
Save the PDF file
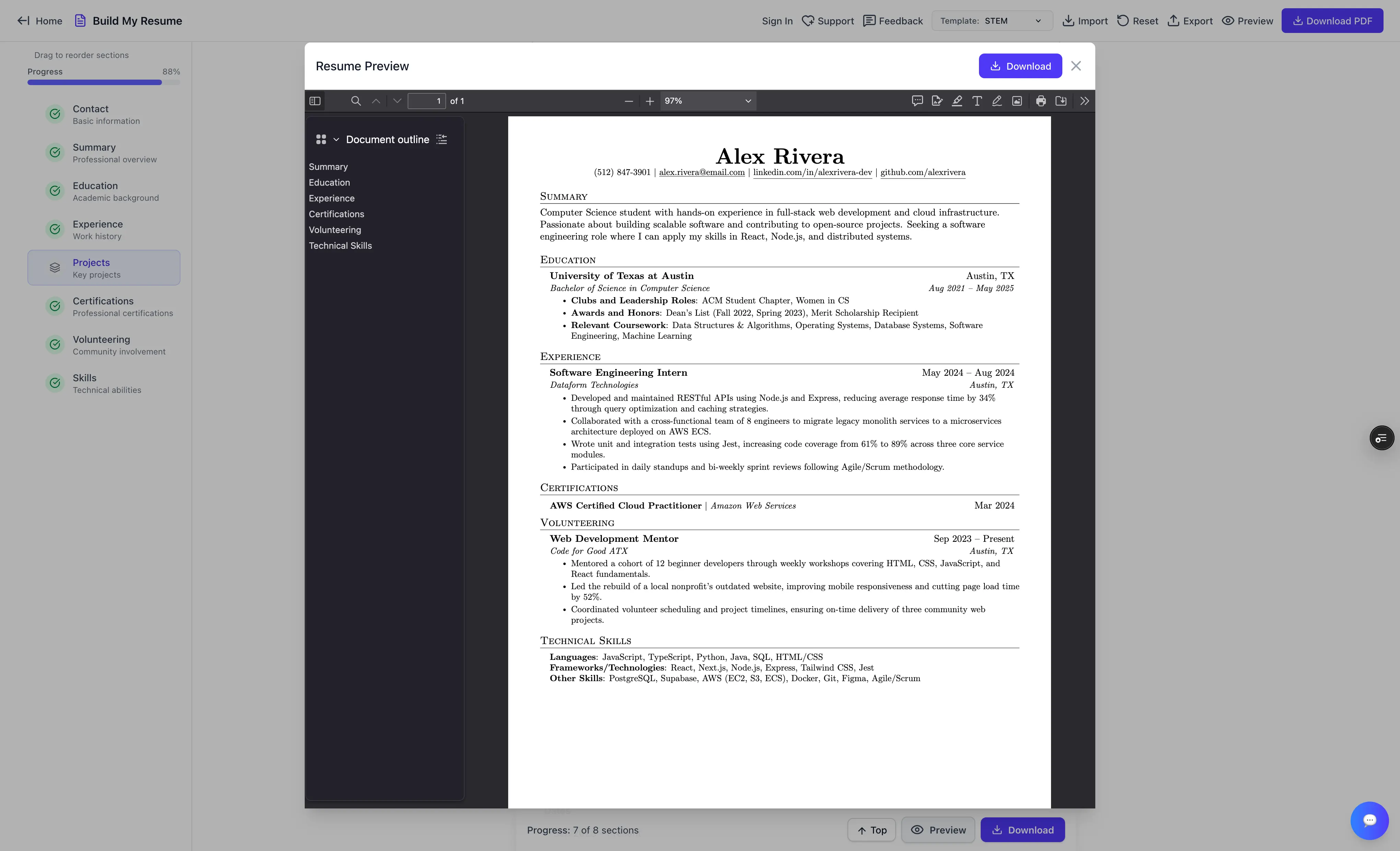pos(1060,101)
